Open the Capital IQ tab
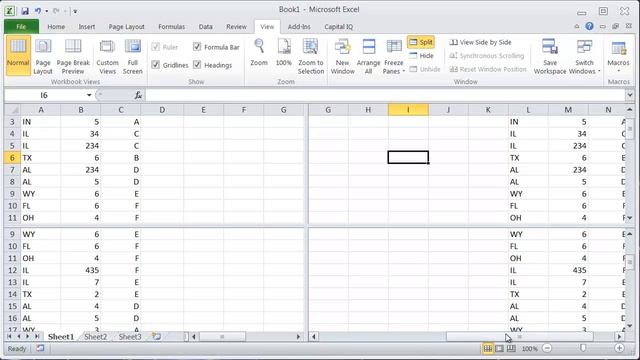The width and height of the screenshot is (640, 360). point(338,27)
